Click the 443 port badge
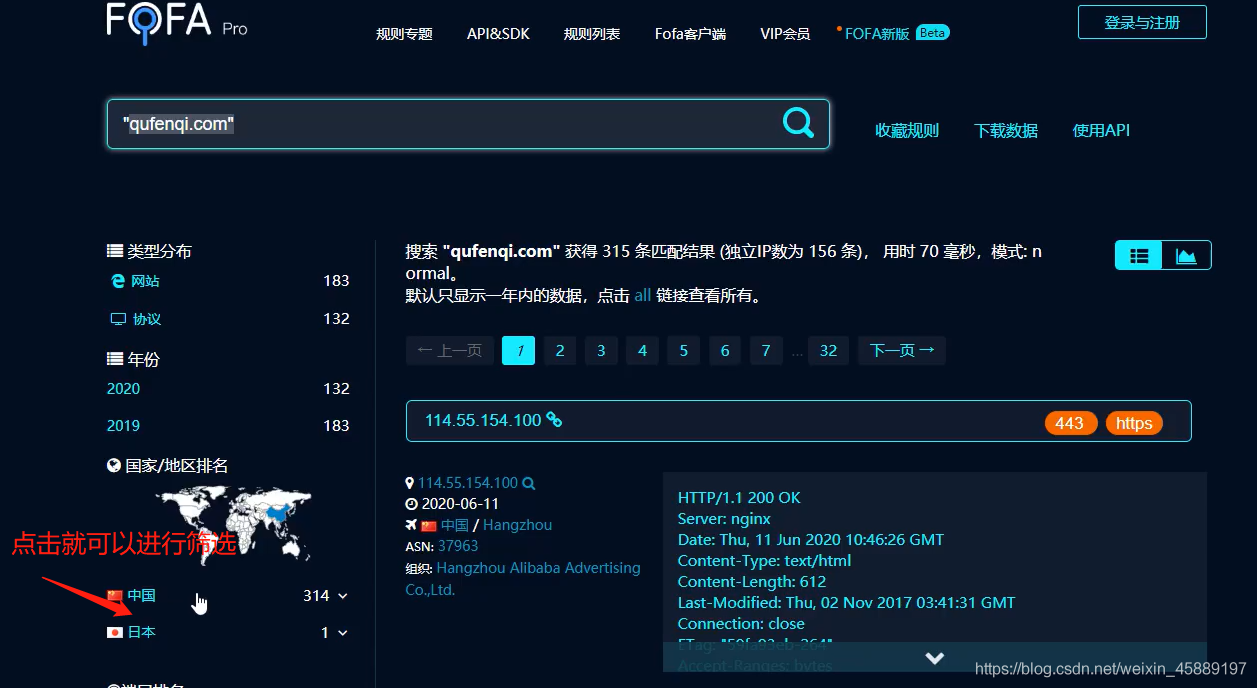Viewport: 1257px width, 688px height. click(x=1070, y=423)
